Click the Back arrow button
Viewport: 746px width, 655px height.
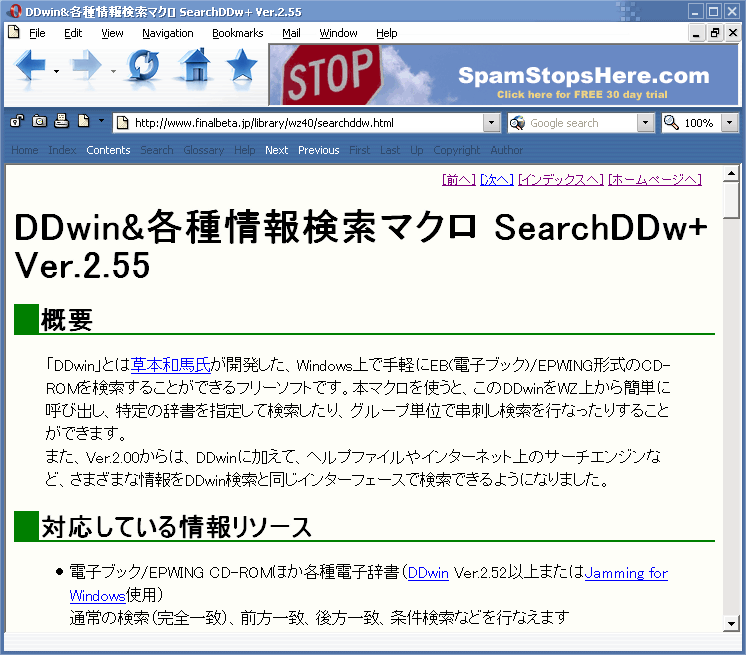(30, 70)
